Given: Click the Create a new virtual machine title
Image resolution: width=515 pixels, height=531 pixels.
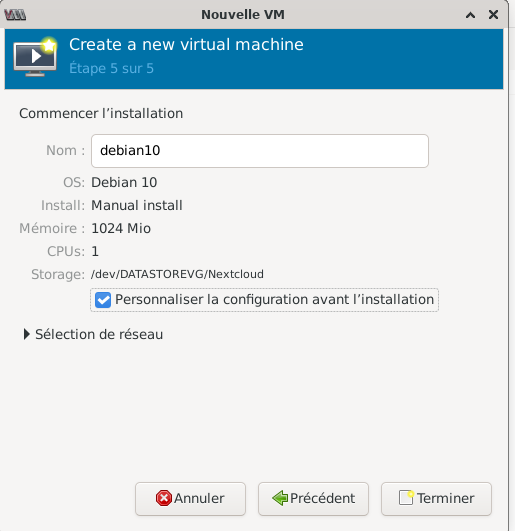Looking at the screenshot, I should (186, 45).
